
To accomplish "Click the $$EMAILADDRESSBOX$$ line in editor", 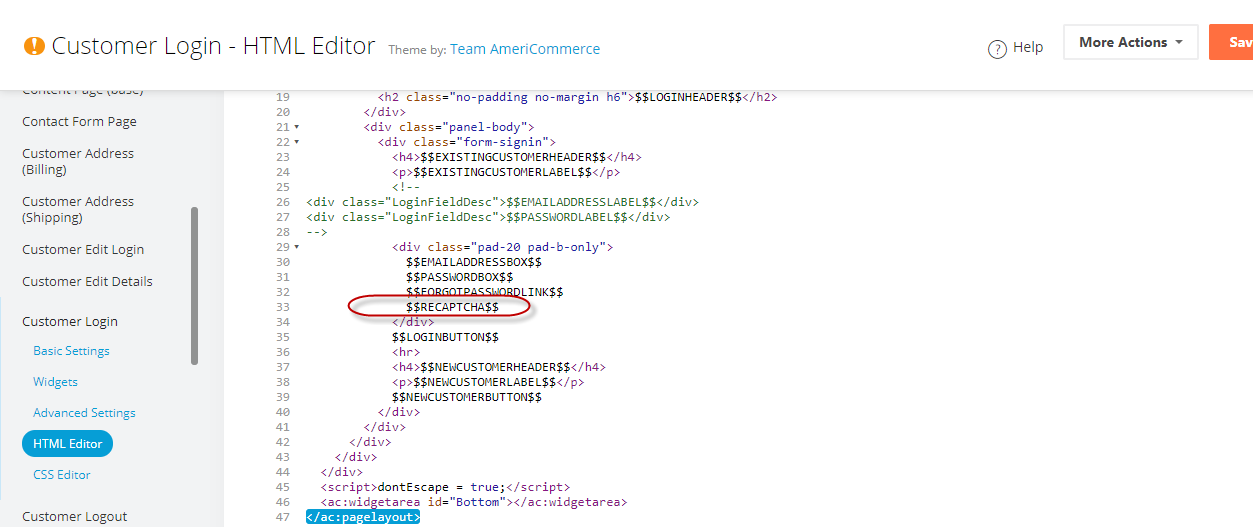I will coord(473,262).
